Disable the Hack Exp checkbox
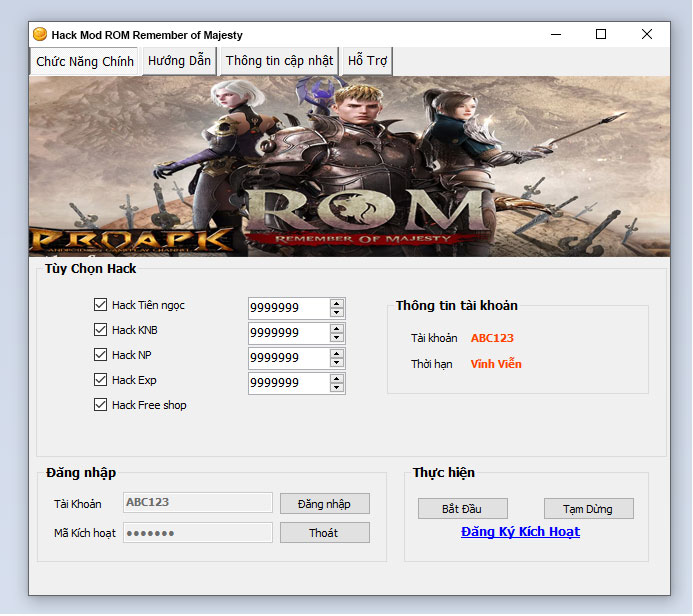 point(100,380)
